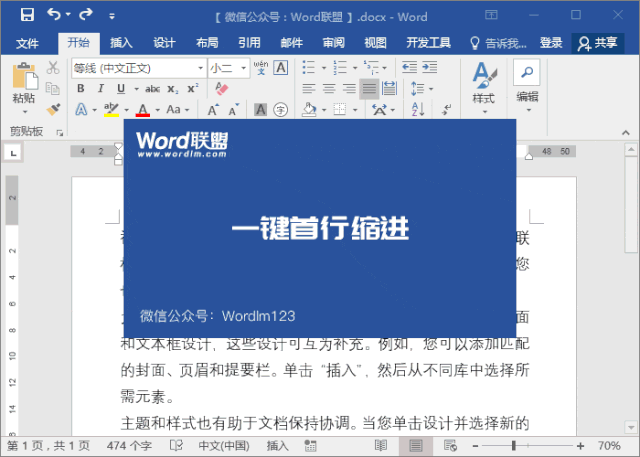Undo the last action

pos(53,15)
